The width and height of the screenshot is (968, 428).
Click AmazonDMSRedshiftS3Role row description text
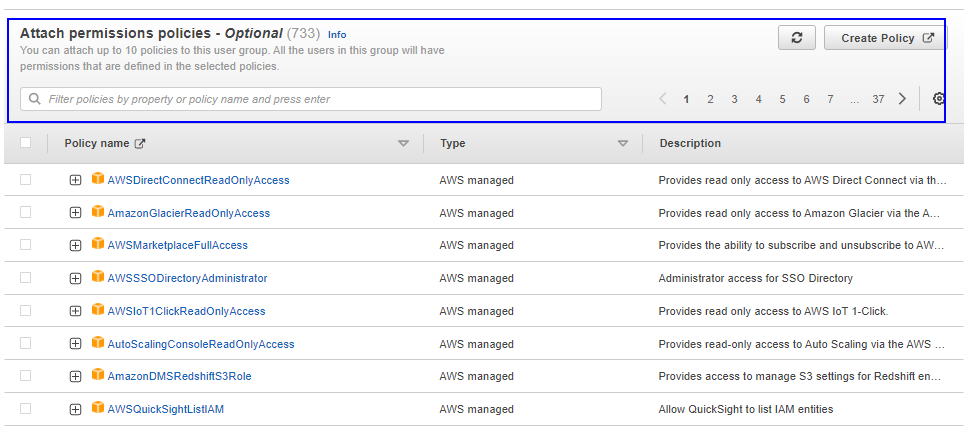tap(799, 376)
